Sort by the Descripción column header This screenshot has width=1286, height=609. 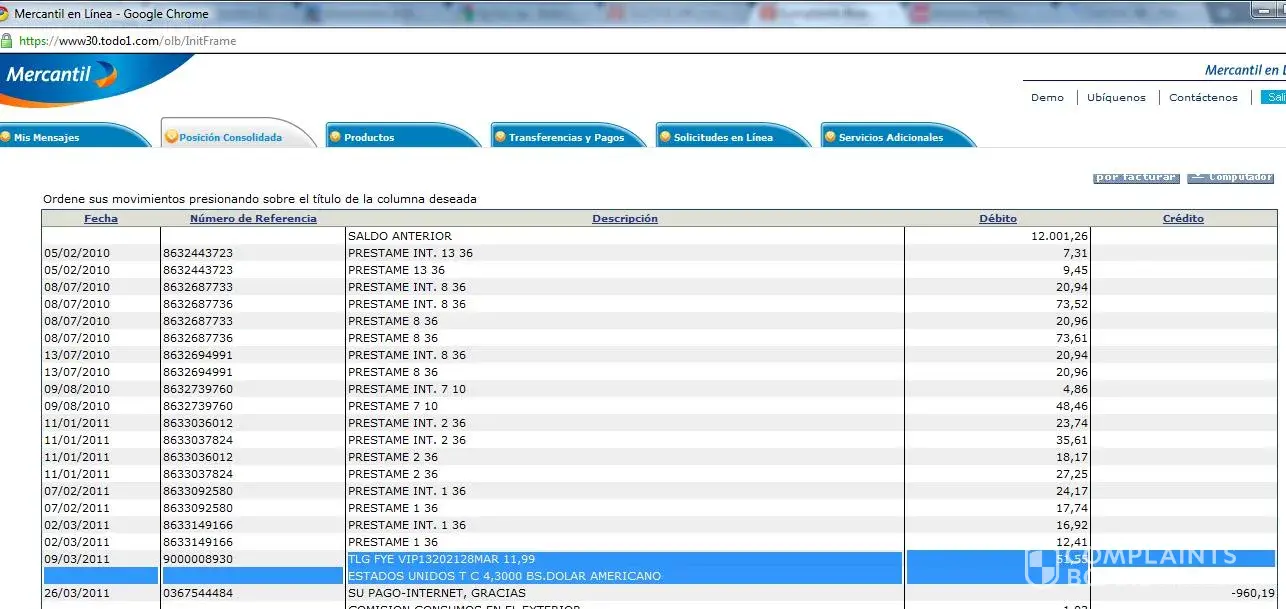pos(625,218)
